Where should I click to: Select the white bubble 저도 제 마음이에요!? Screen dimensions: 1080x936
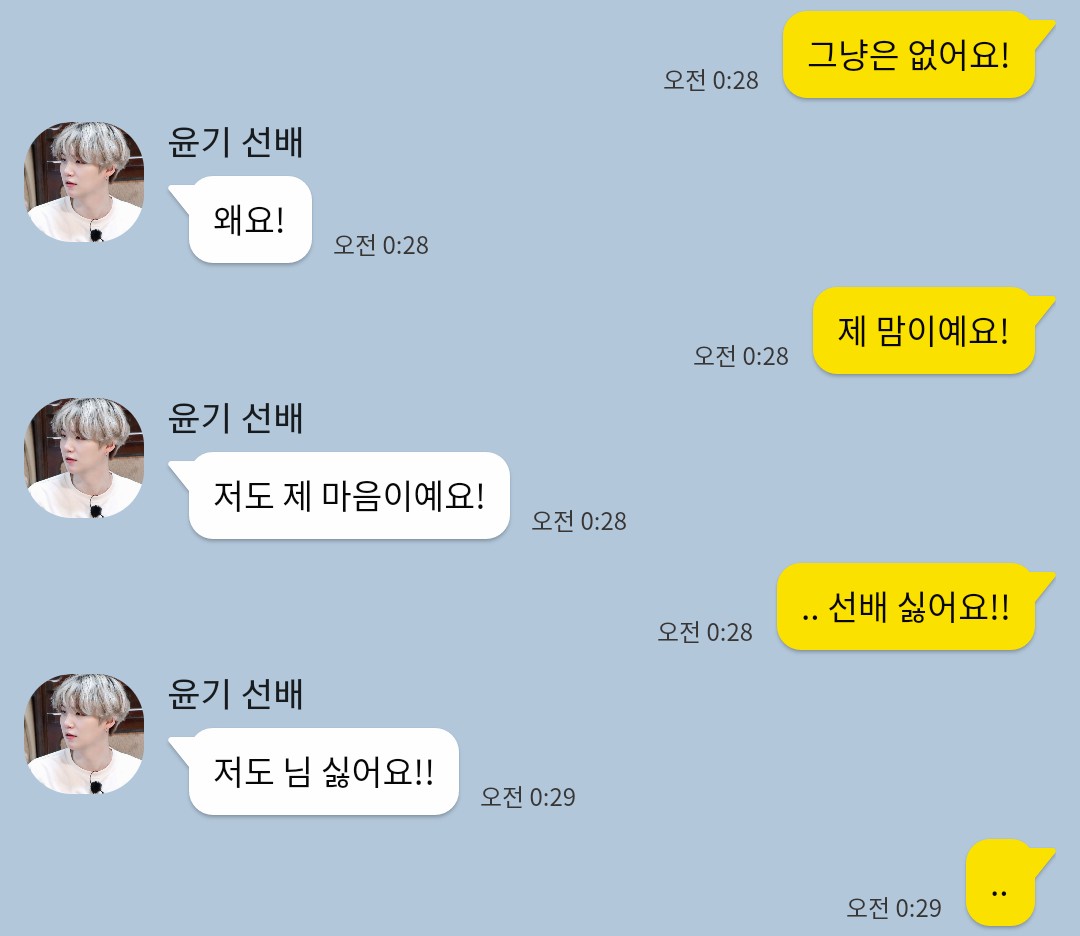point(340,496)
